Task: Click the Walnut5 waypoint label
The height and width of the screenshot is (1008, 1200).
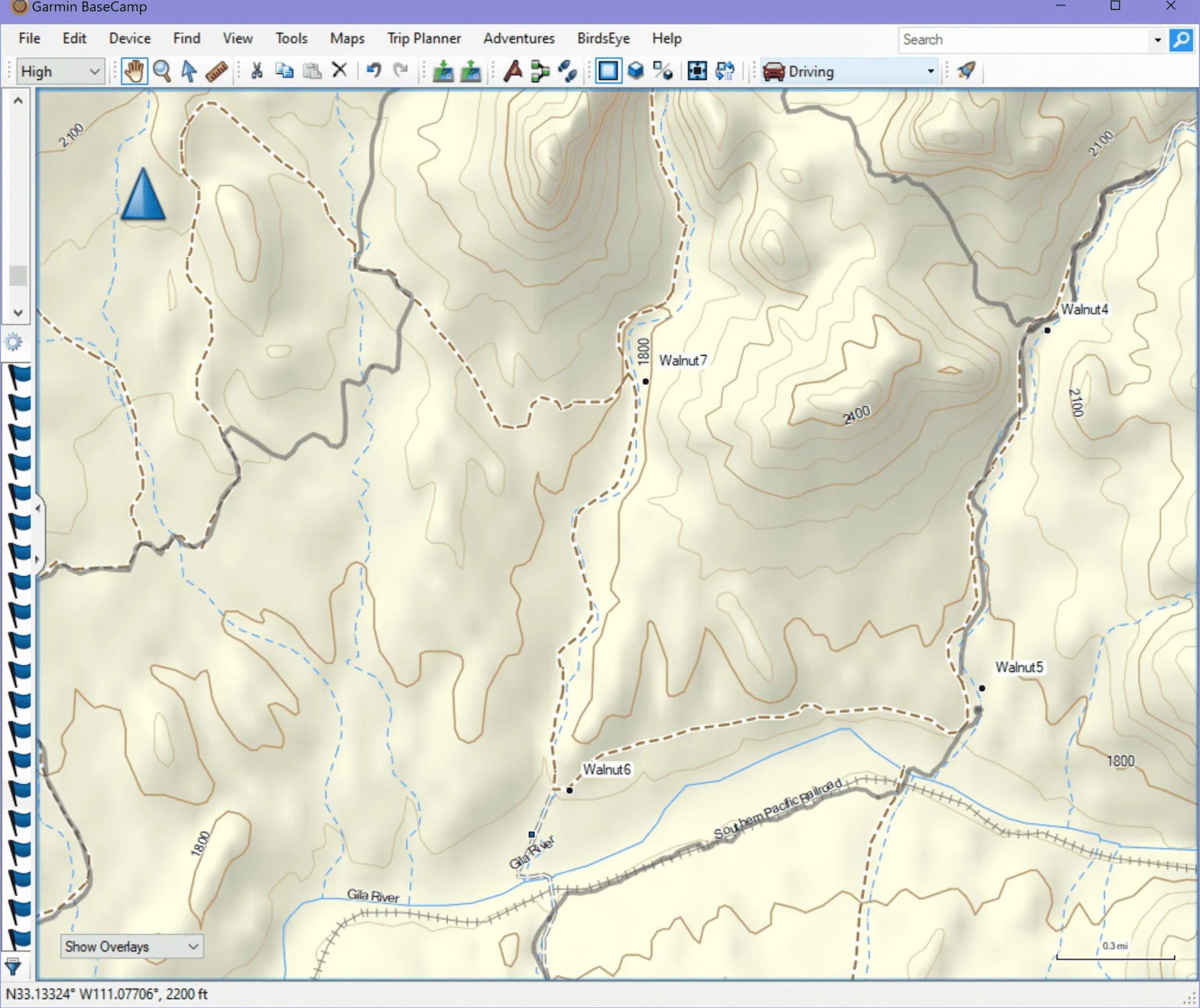Action: [x=1019, y=667]
